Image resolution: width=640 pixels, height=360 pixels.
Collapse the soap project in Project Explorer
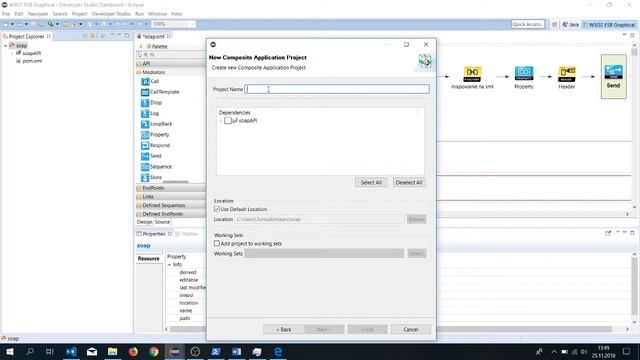(6, 46)
